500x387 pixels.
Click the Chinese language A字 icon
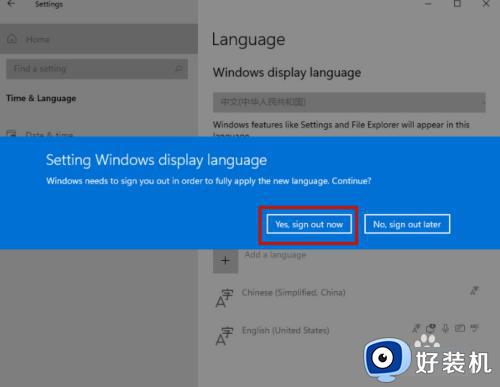(224, 298)
